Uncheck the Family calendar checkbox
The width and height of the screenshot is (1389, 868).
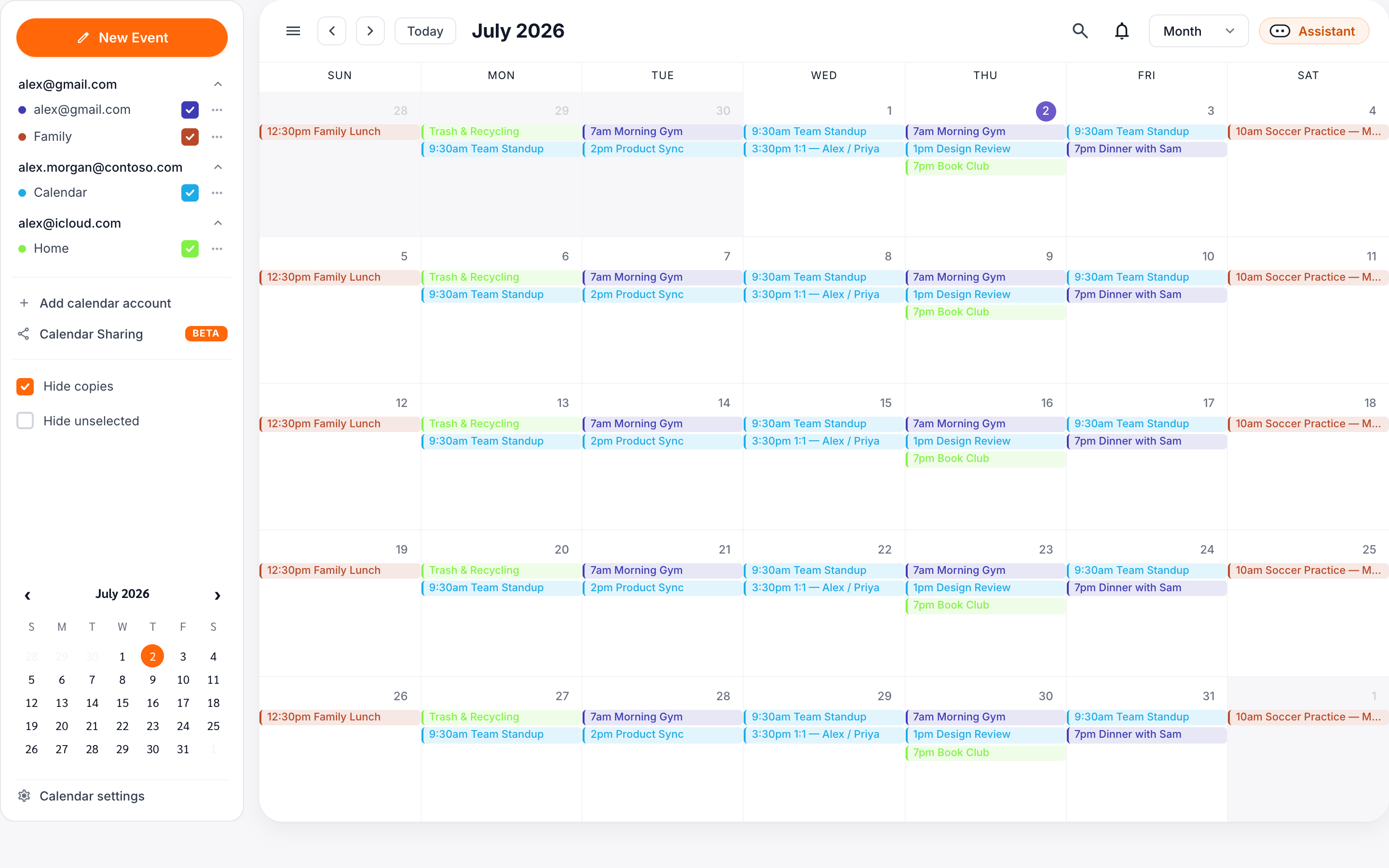pos(190,136)
